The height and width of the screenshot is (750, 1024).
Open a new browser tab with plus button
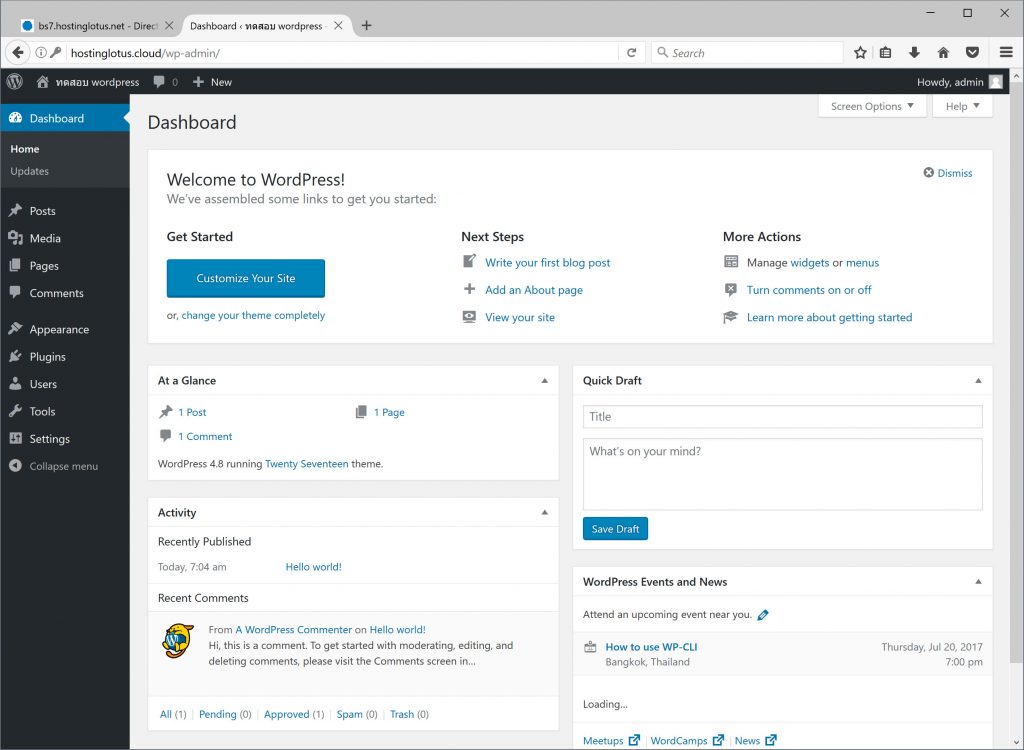(x=366, y=25)
